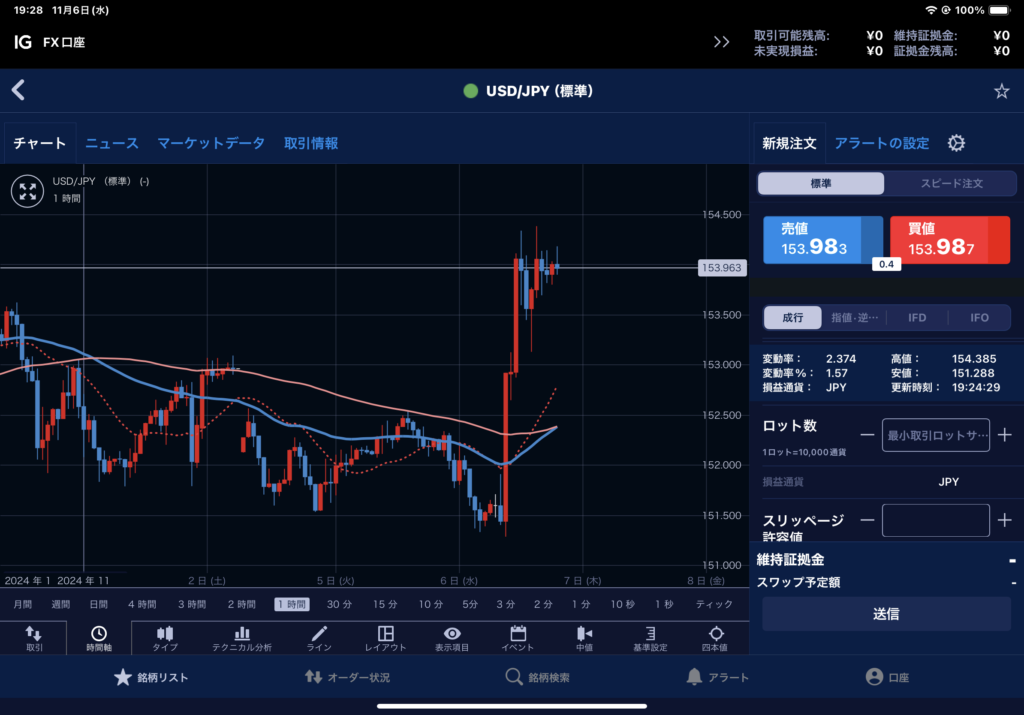Open the タイプ chart type tool

tap(165, 638)
